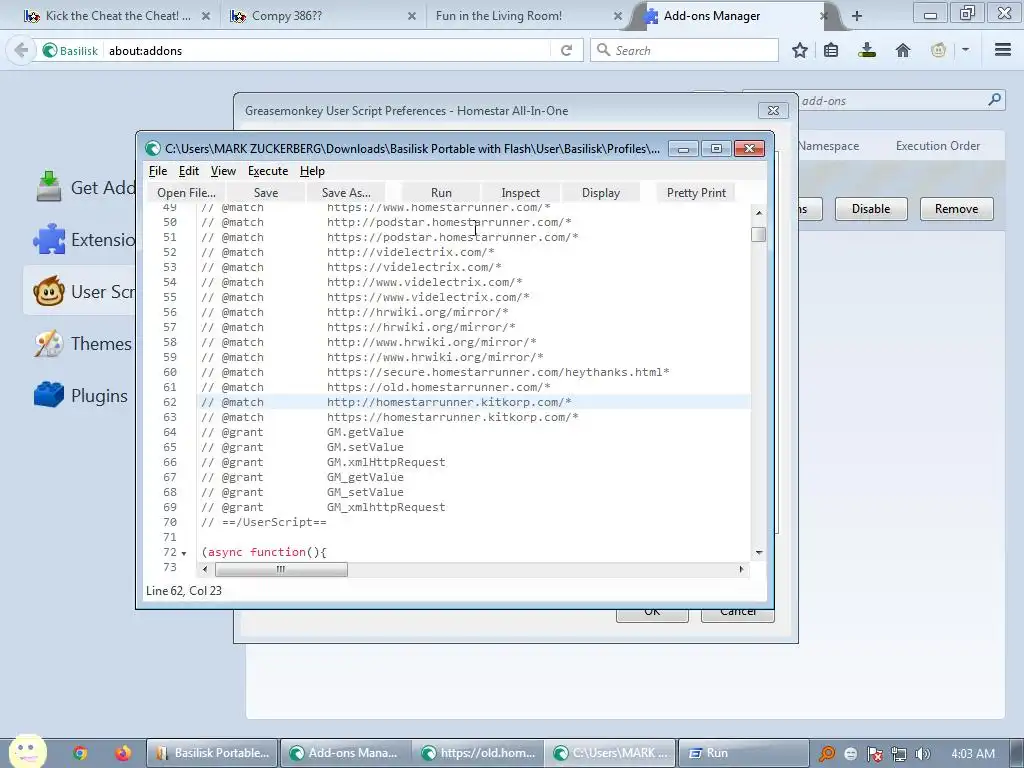Click OK in the preferences dialog
This screenshot has width=1024, height=768.
[652, 613]
